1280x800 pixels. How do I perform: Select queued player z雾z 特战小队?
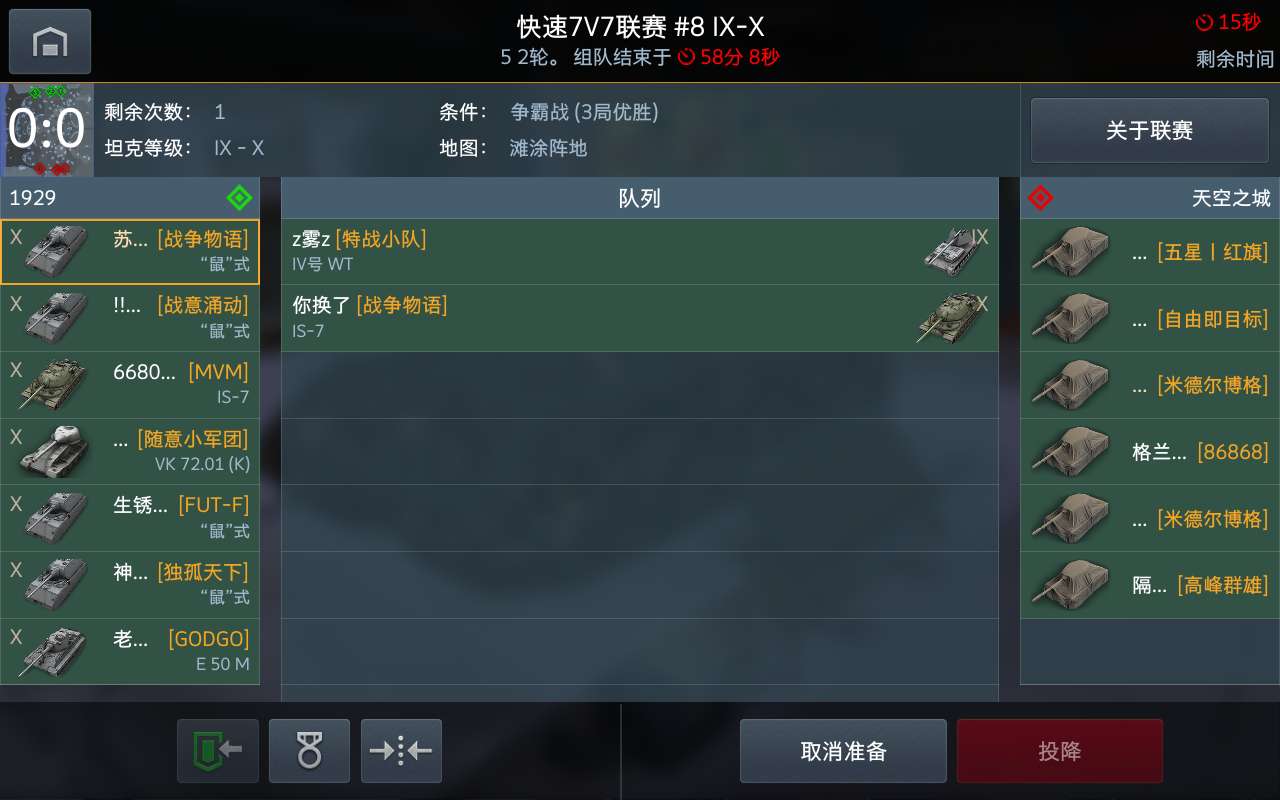click(x=640, y=252)
